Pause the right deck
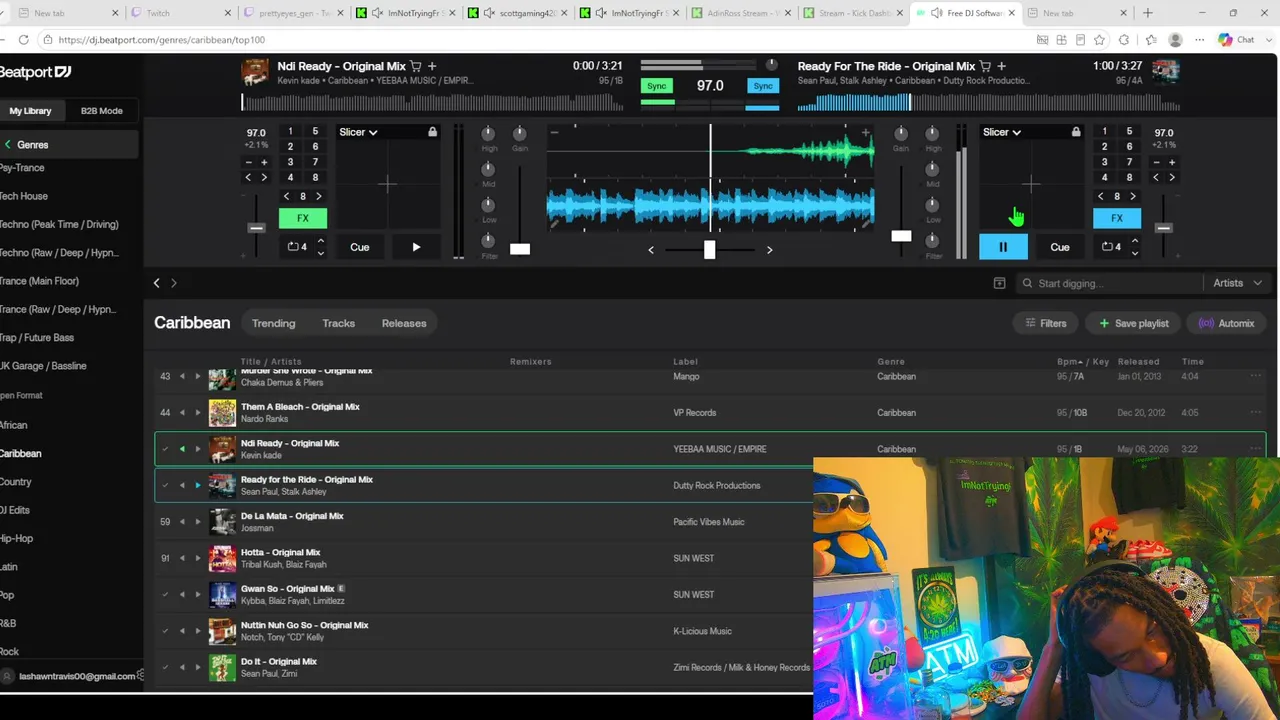The width and height of the screenshot is (1280, 720). pyautogui.click(x=1003, y=247)
